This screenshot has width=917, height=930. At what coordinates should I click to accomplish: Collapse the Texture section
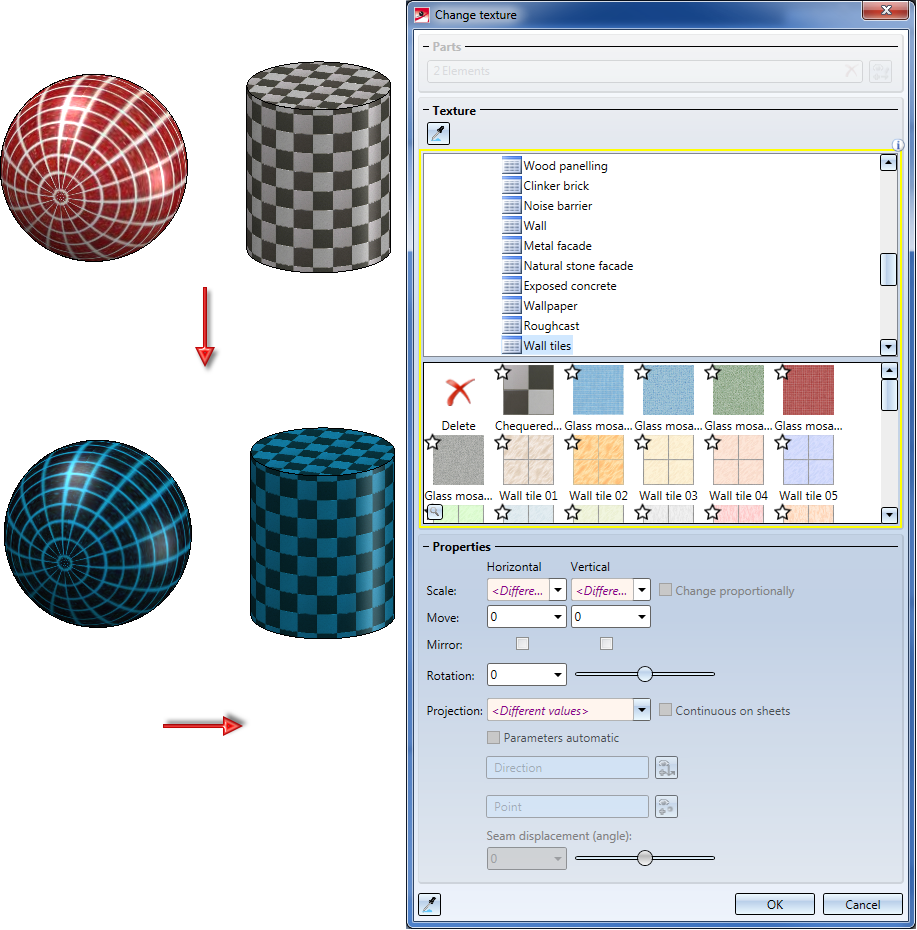coord(426,110)
